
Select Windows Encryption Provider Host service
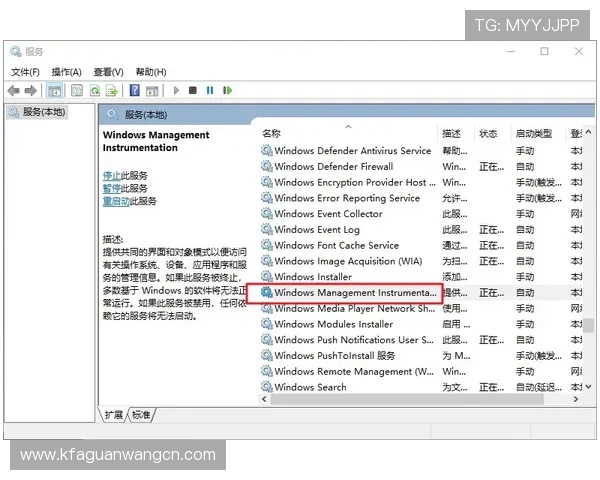[x=355, y=182]
